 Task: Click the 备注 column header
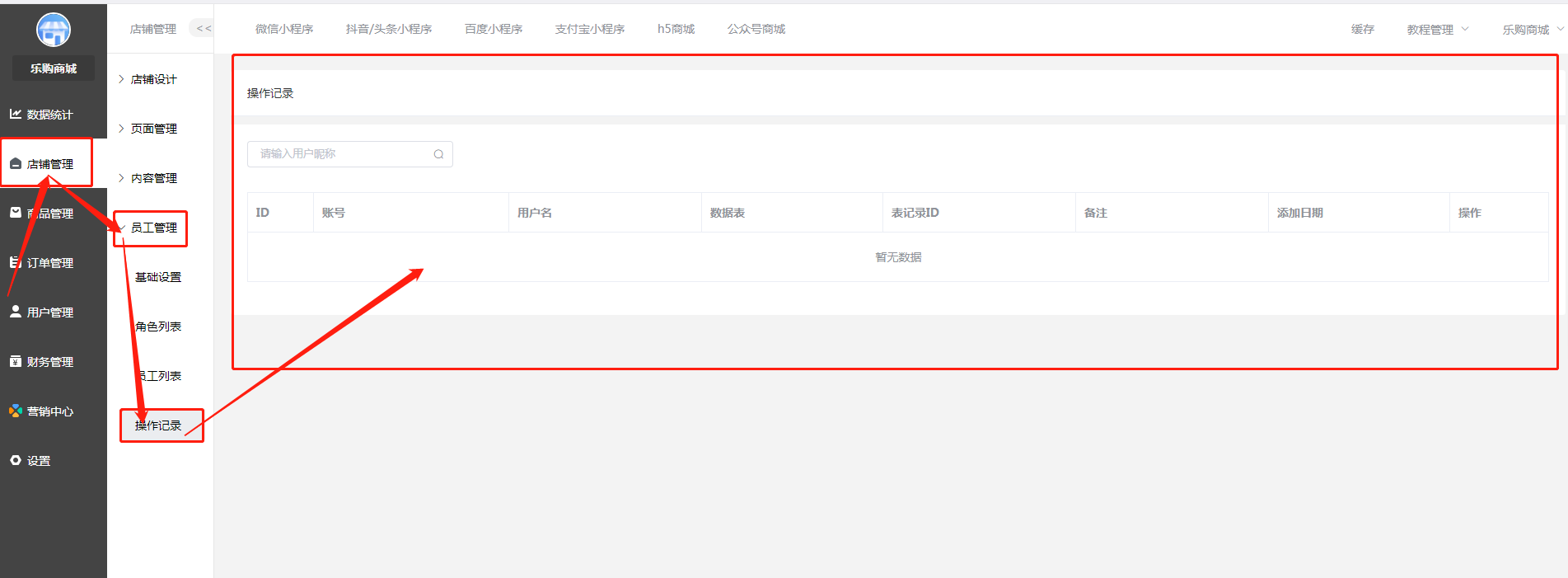pos(1096,213)
